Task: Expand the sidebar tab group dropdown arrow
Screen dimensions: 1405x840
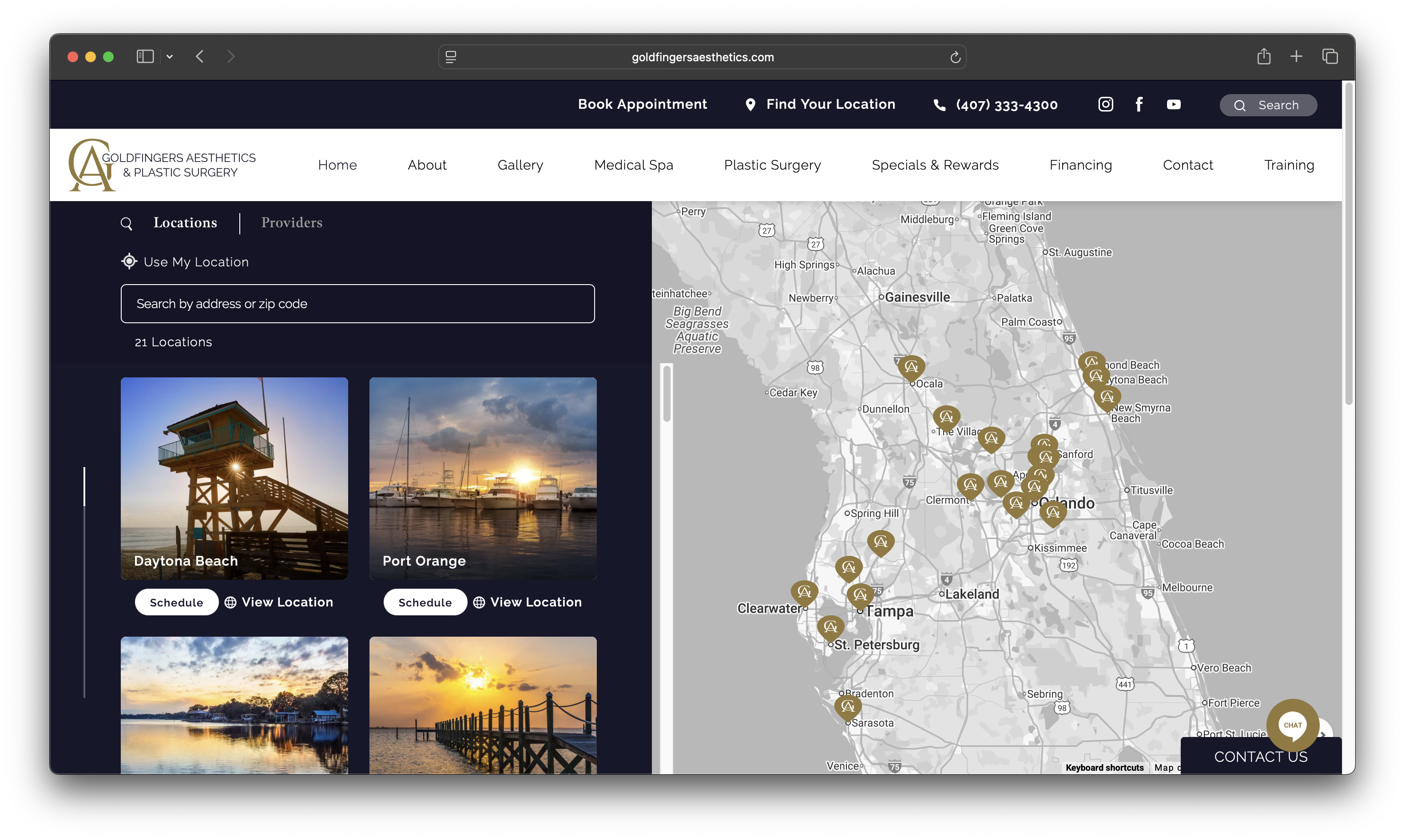Action: tap(169, 56)
